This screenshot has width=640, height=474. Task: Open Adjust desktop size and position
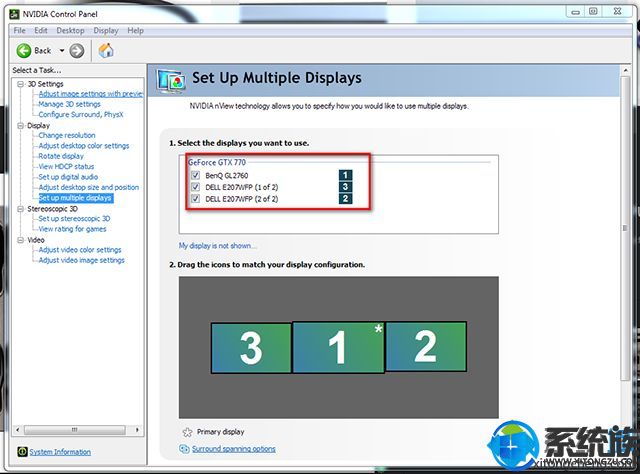pyautogui.click(x=89, y=187)
